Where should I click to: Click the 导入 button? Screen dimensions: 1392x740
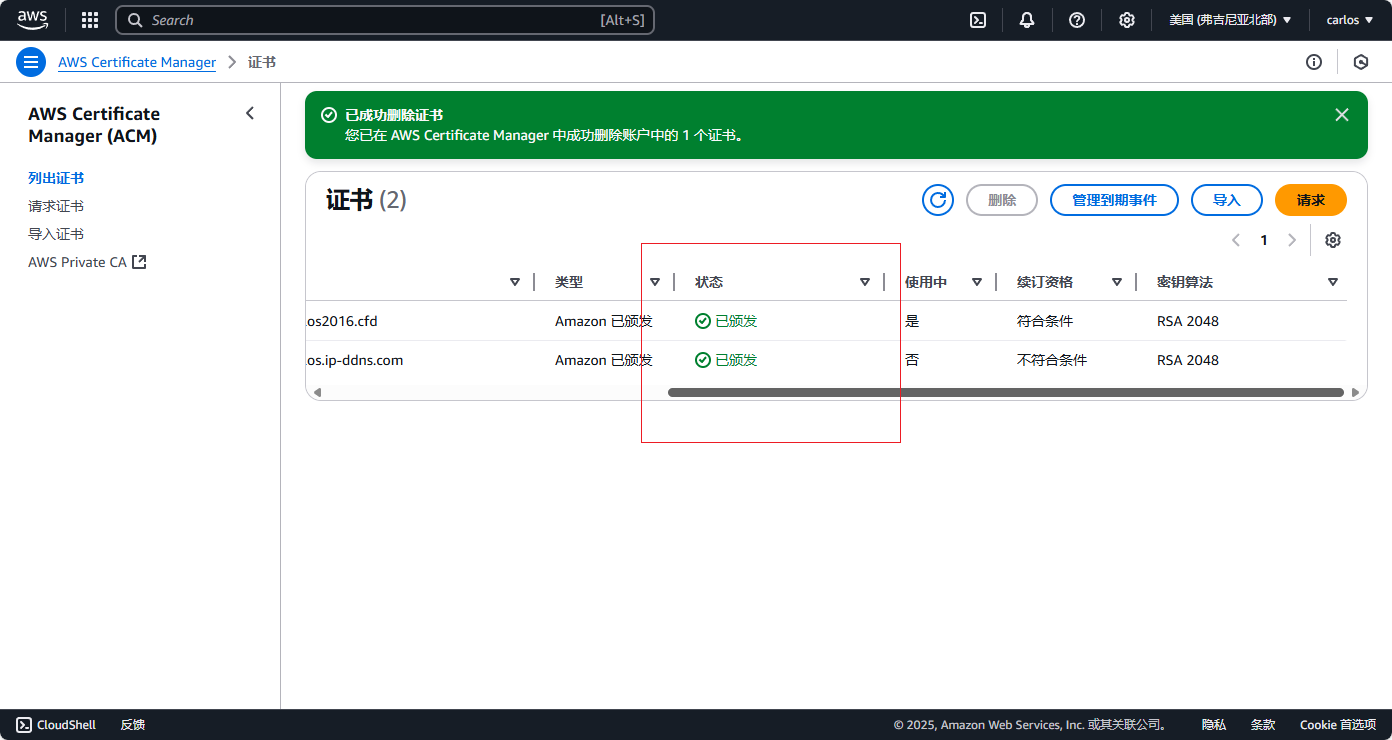(1227, 200)
